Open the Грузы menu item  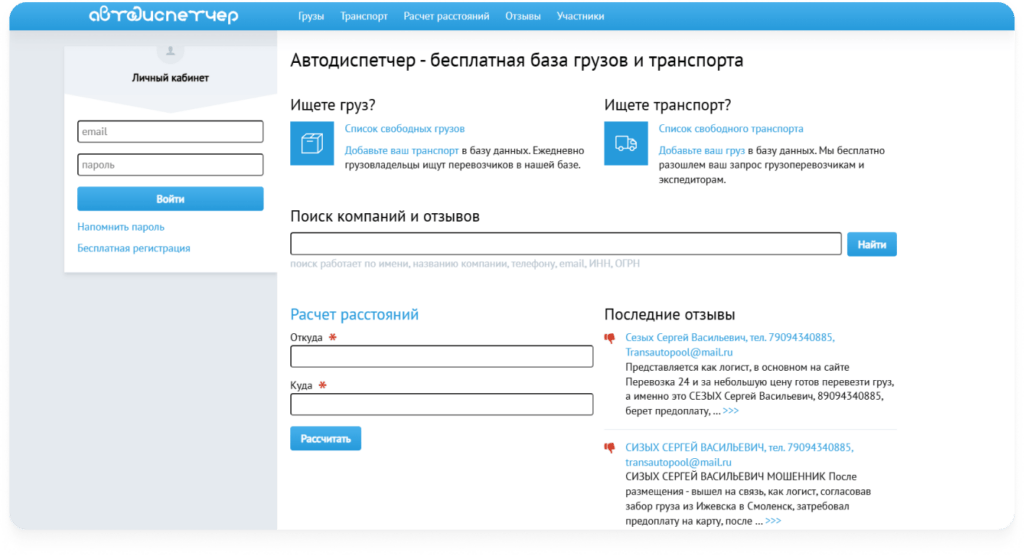tap(311, 16)
